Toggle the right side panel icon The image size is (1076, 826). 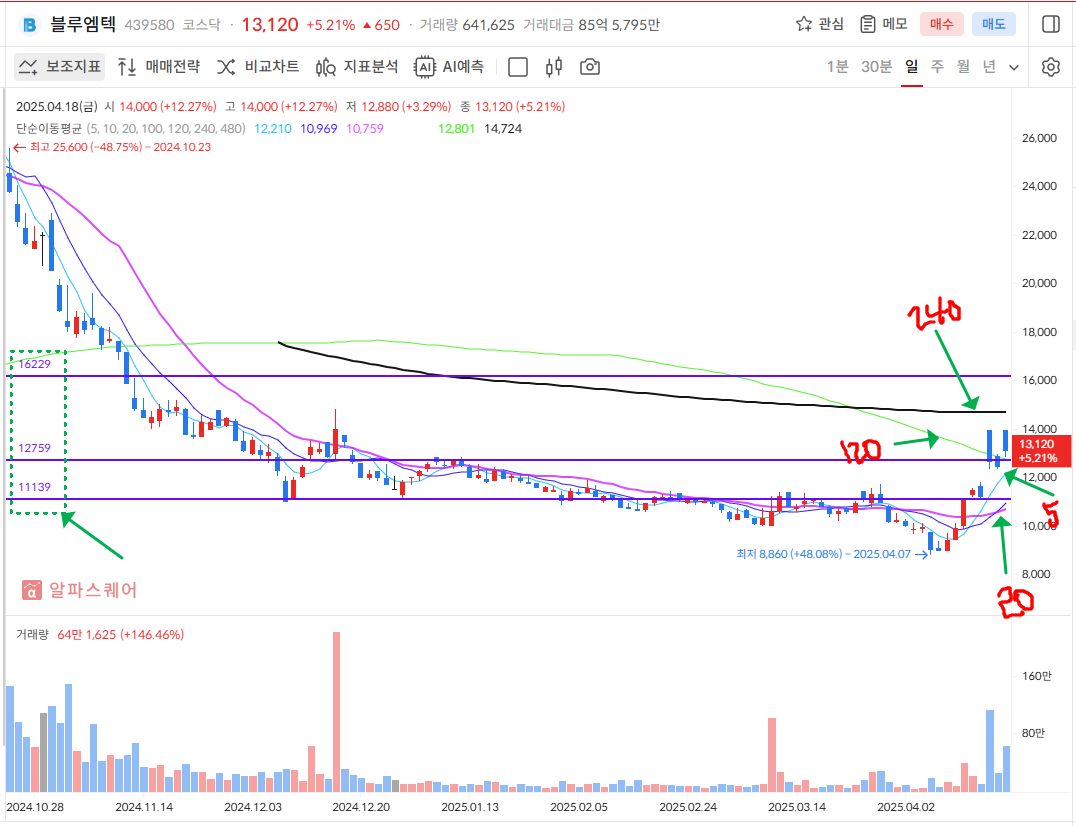(1051, 25)
